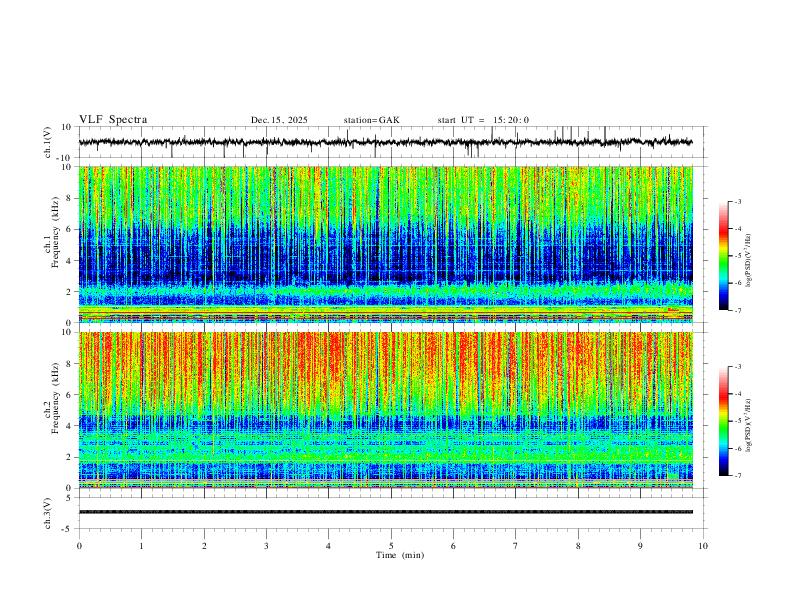Click the date 'Dec. 15, 2025'
The image size is (792, 612).
pyautogui.click(x=279, y=120)
